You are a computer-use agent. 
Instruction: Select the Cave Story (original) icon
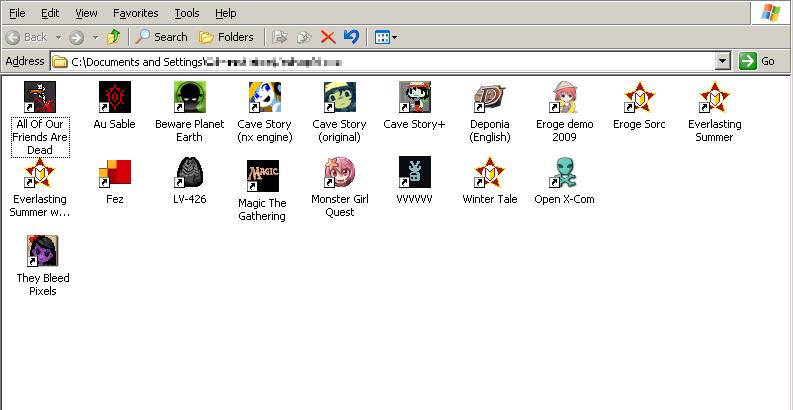[x=339, y=97]
